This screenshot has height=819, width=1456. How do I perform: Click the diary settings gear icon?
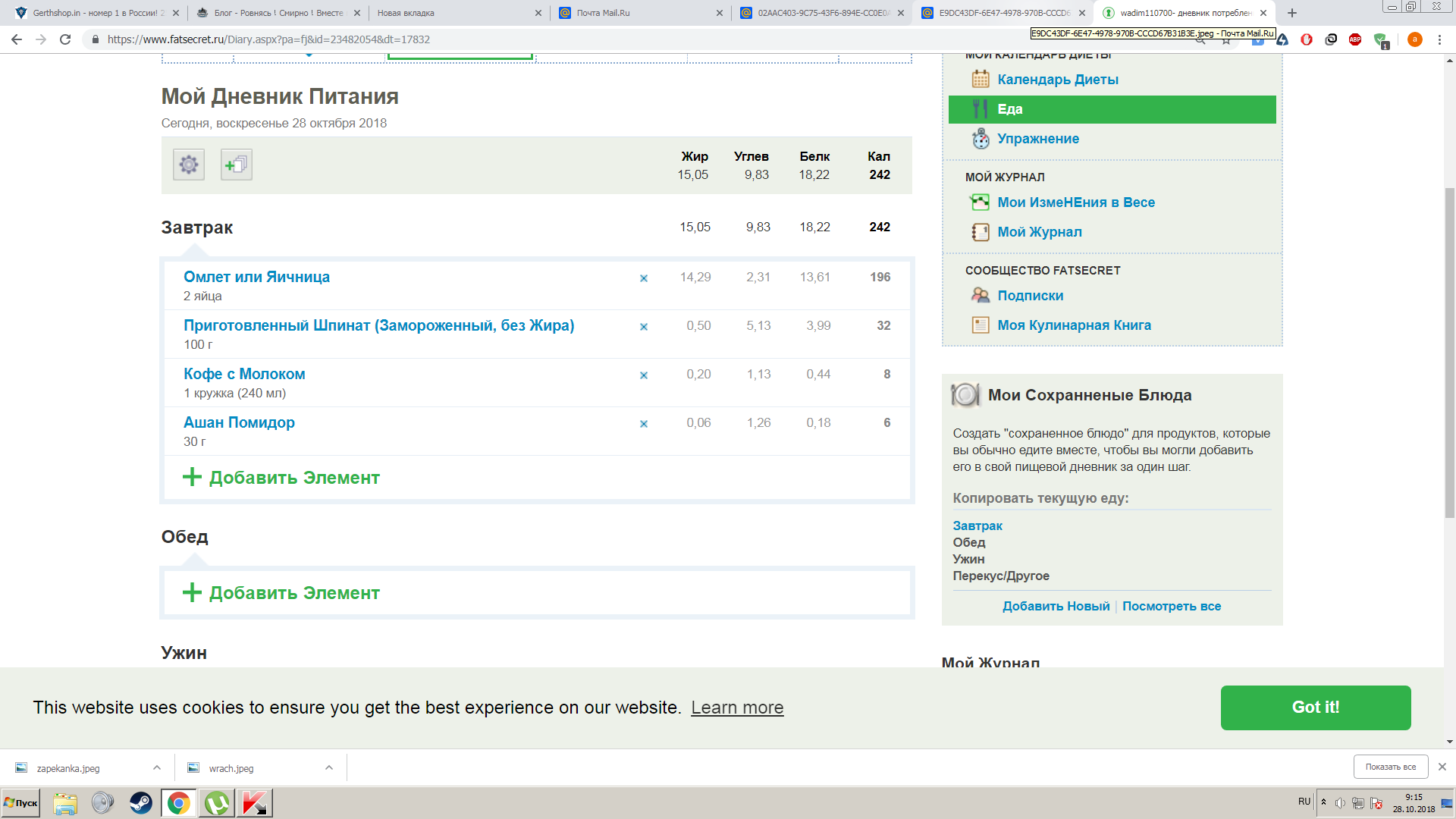pyautogui.click(x=189, y=165)
